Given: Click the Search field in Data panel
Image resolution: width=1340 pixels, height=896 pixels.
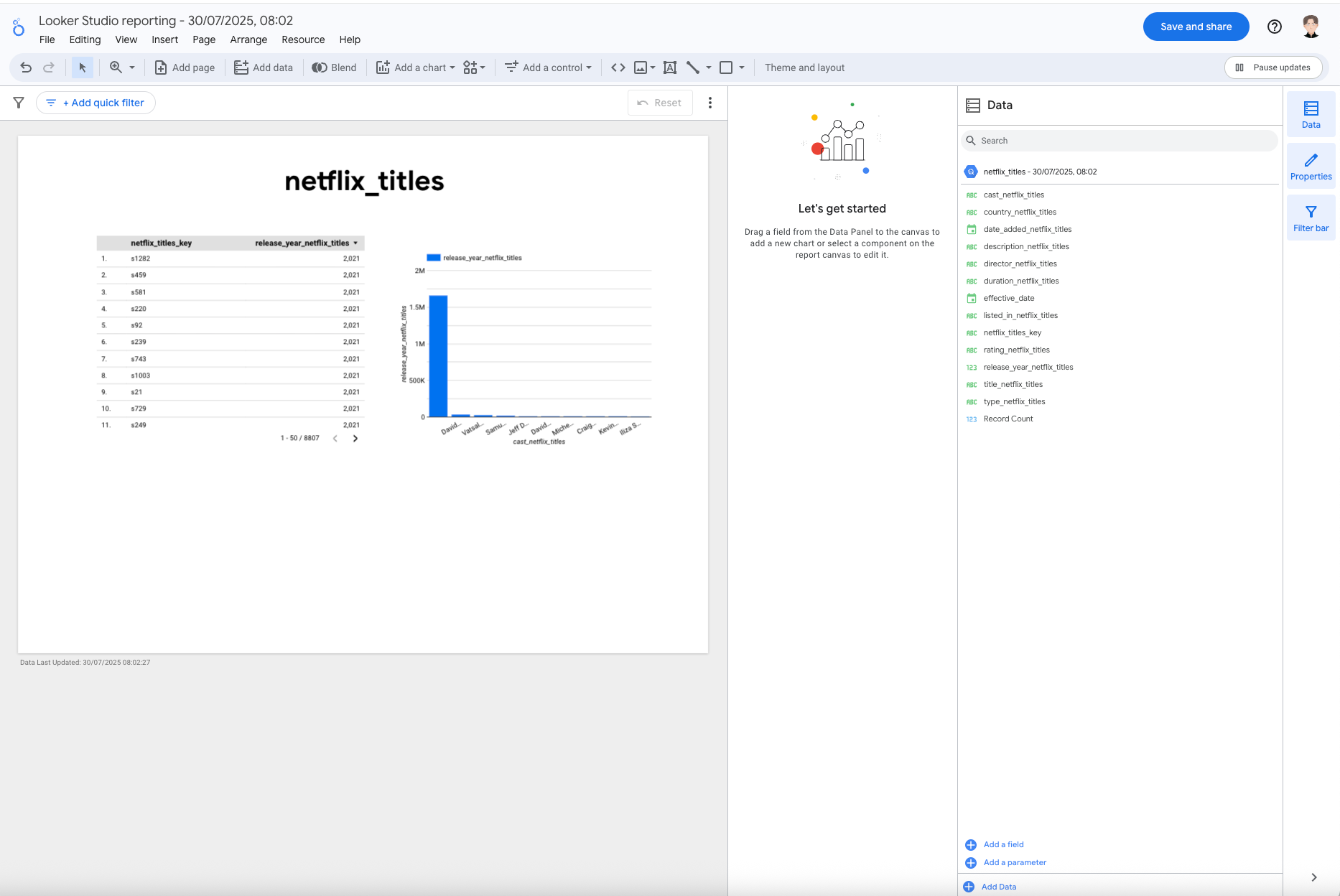Looking at the screenshot, I should coord(1120,141).
